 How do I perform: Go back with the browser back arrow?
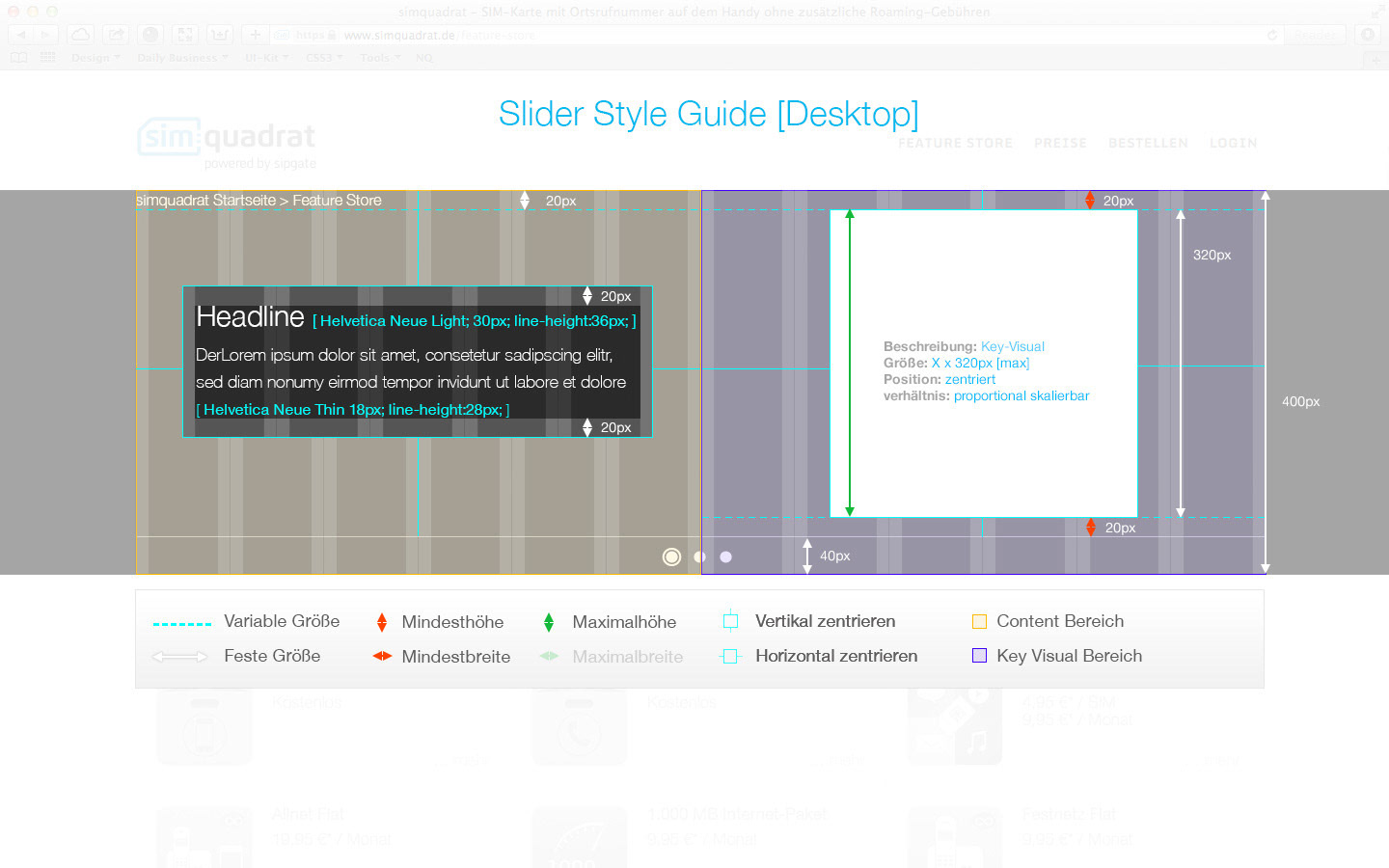coord(21,35)
